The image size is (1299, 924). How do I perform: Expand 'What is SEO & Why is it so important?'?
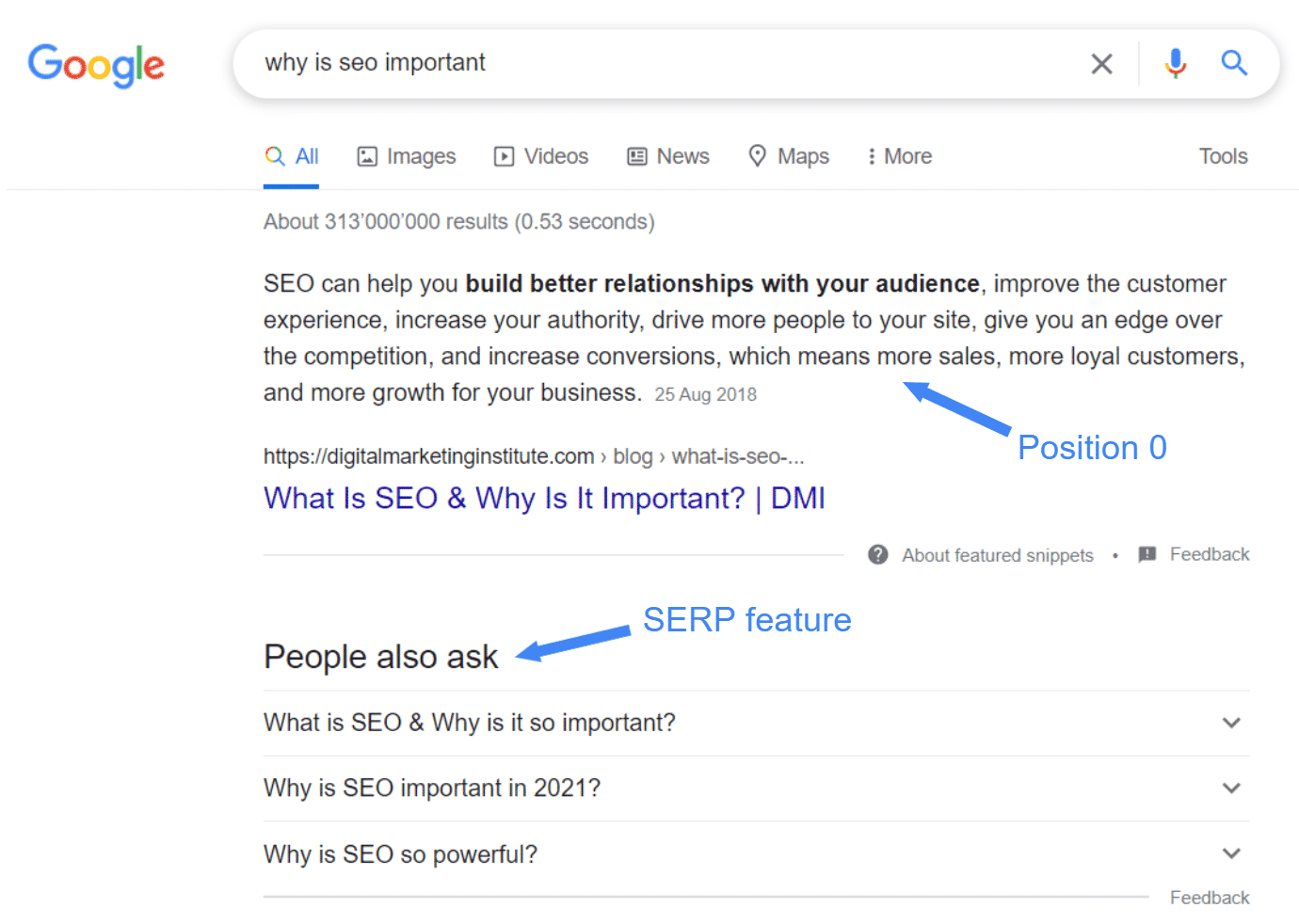[x=757, y=723]
